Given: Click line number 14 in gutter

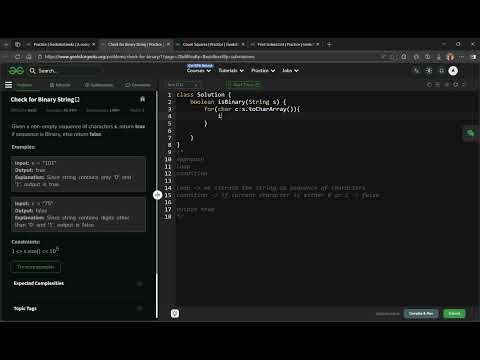Looking at the screenshot, I should point(168,188).
